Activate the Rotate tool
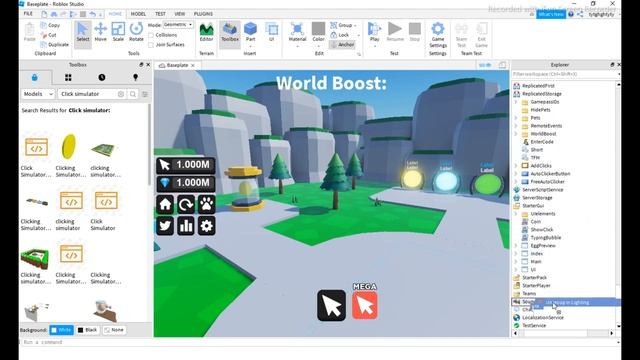 click(x=136, y=32)
